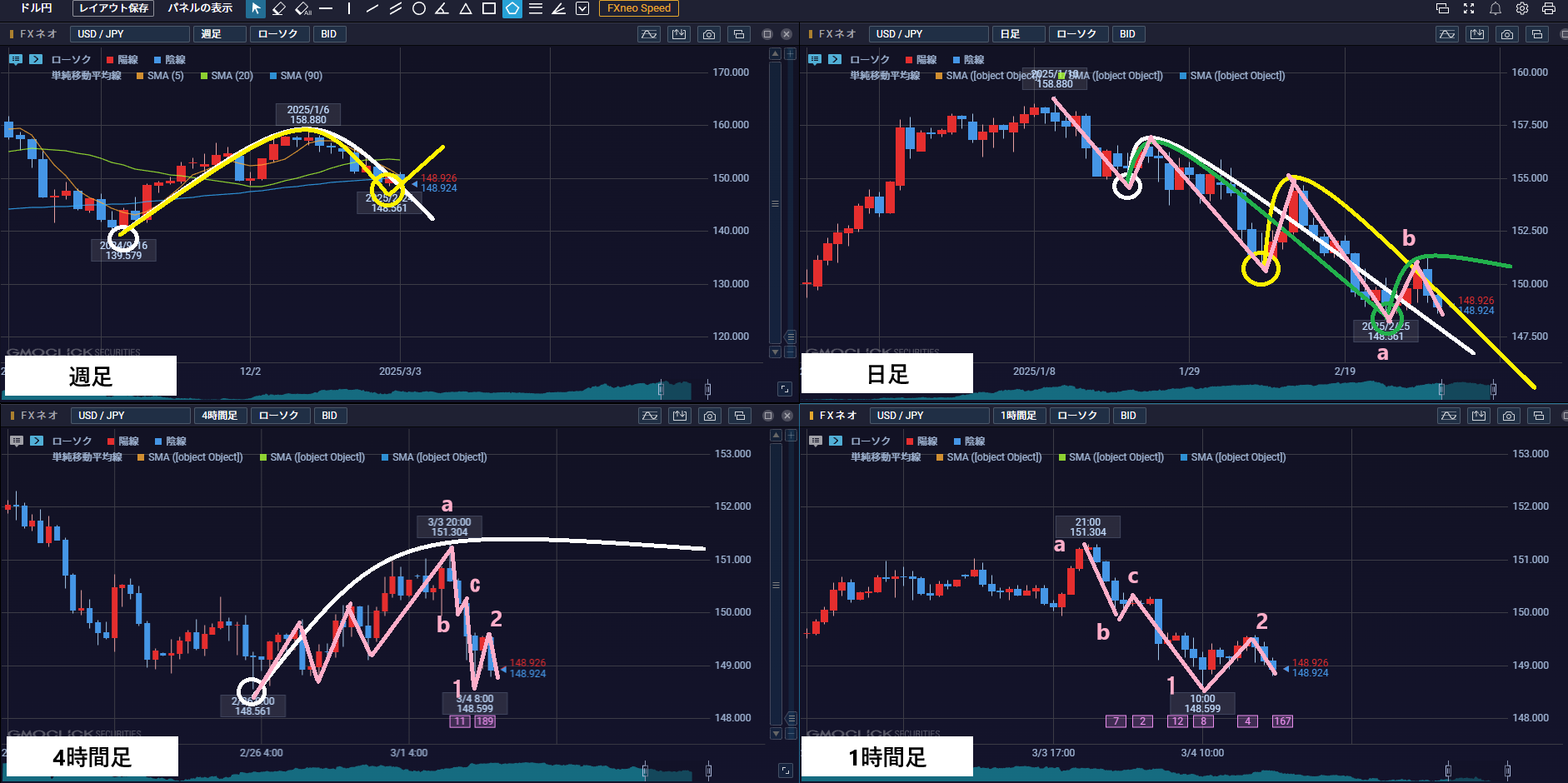This screenshot has width=1568, height=783.
Task: Take snapshot with weekly chart camera icon
Action: 709,34
